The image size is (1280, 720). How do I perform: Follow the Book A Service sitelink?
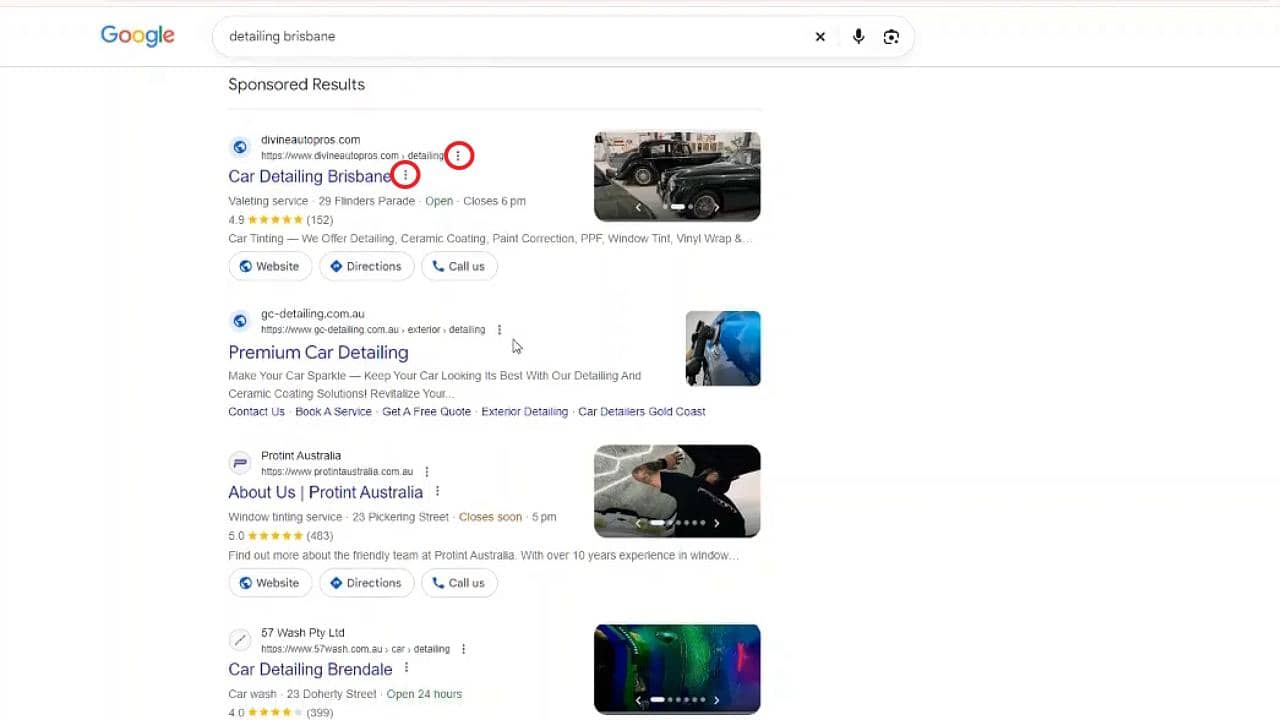click(333, 411)
